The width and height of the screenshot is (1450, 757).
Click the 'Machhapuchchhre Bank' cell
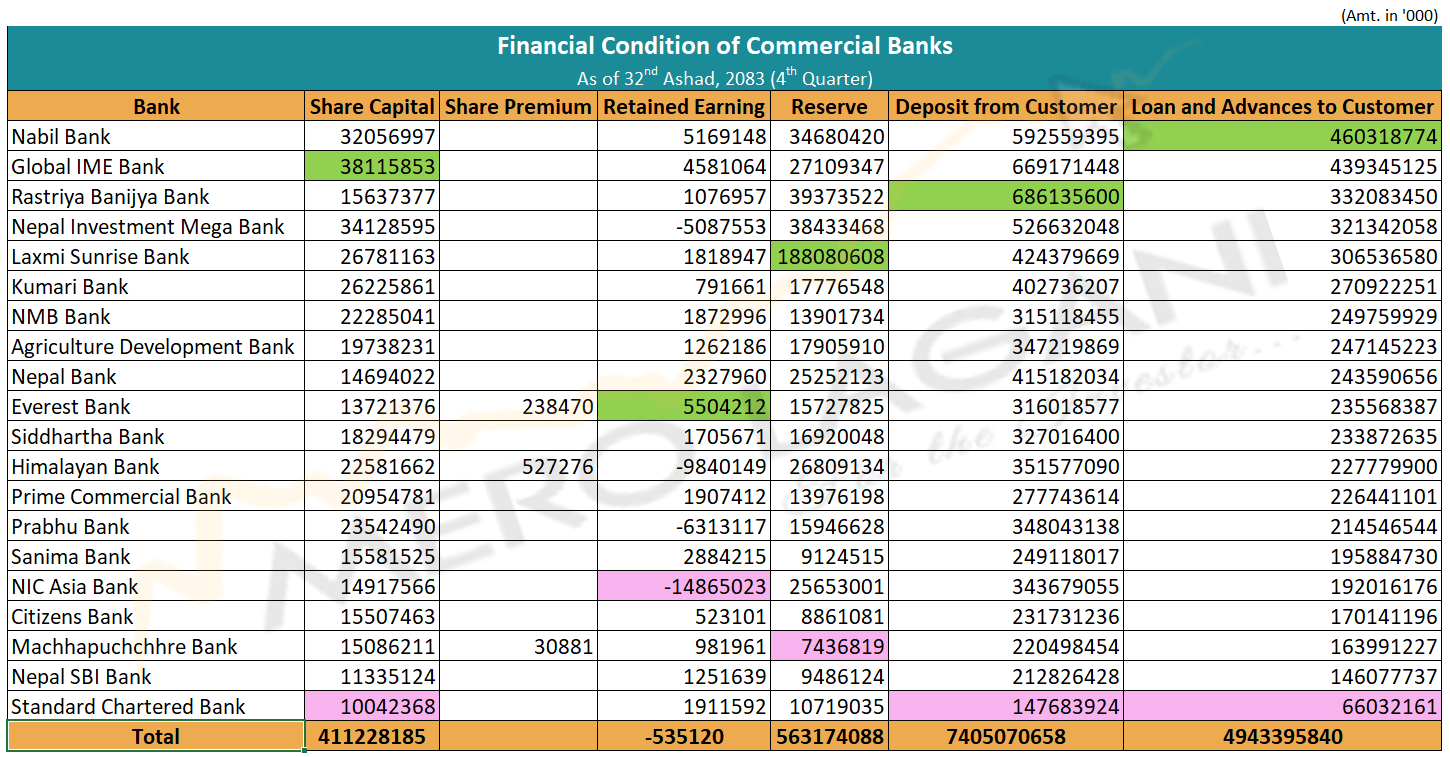[156, 647]
